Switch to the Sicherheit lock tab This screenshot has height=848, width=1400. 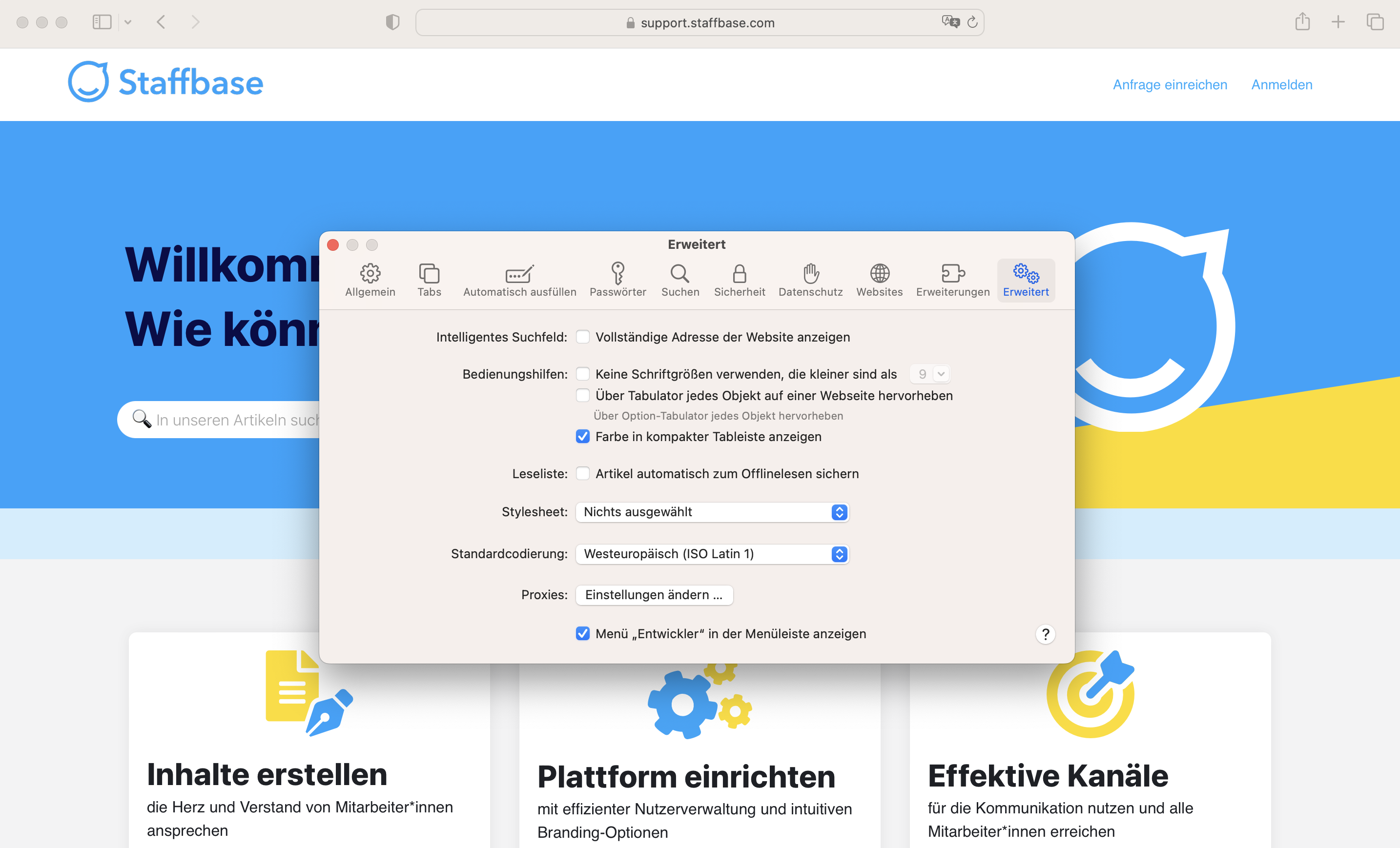point(739,280)
